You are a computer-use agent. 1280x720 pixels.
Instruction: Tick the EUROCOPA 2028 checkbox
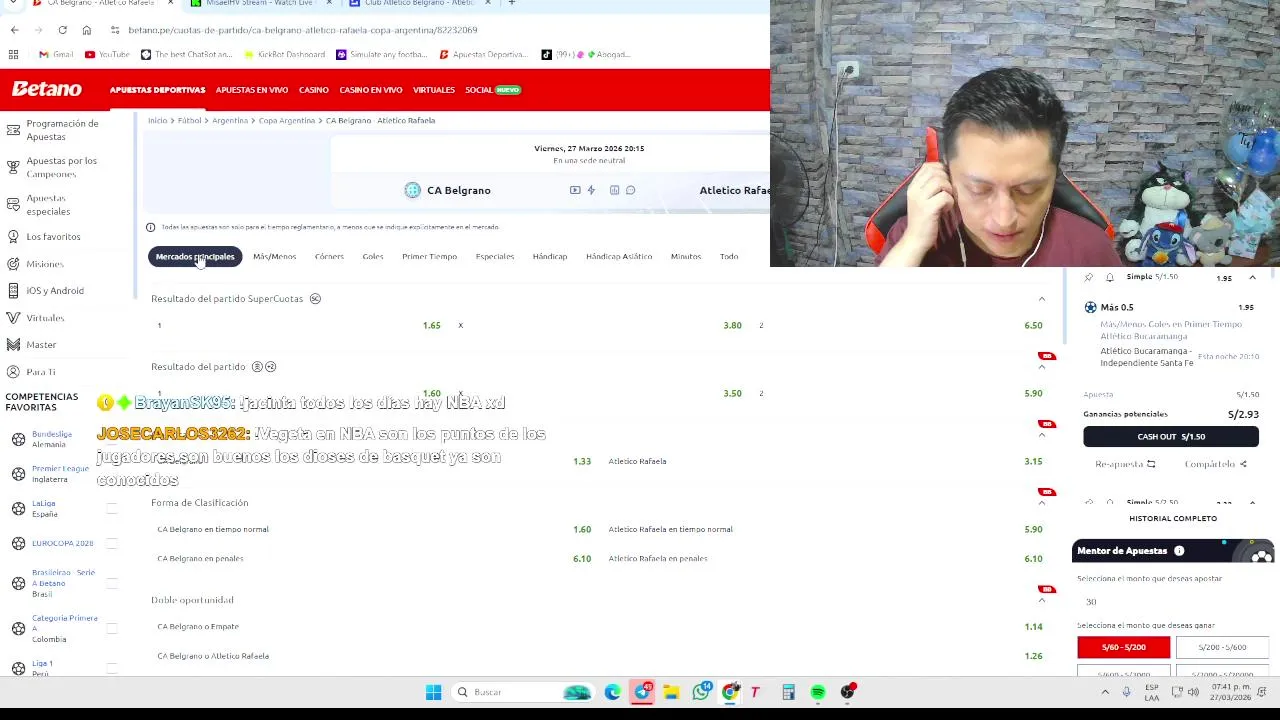[x=112, y=543]
